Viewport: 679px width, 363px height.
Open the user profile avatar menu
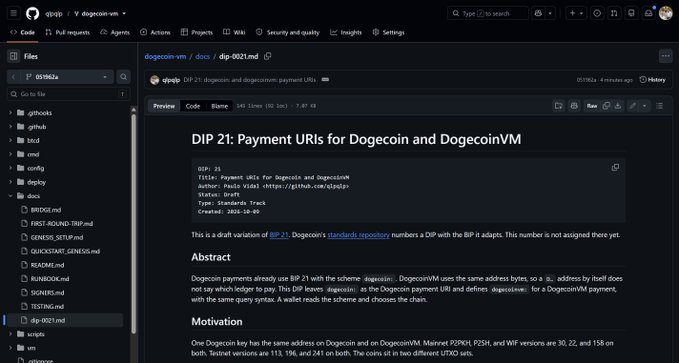pyautogui.click(x=666, y=13)
